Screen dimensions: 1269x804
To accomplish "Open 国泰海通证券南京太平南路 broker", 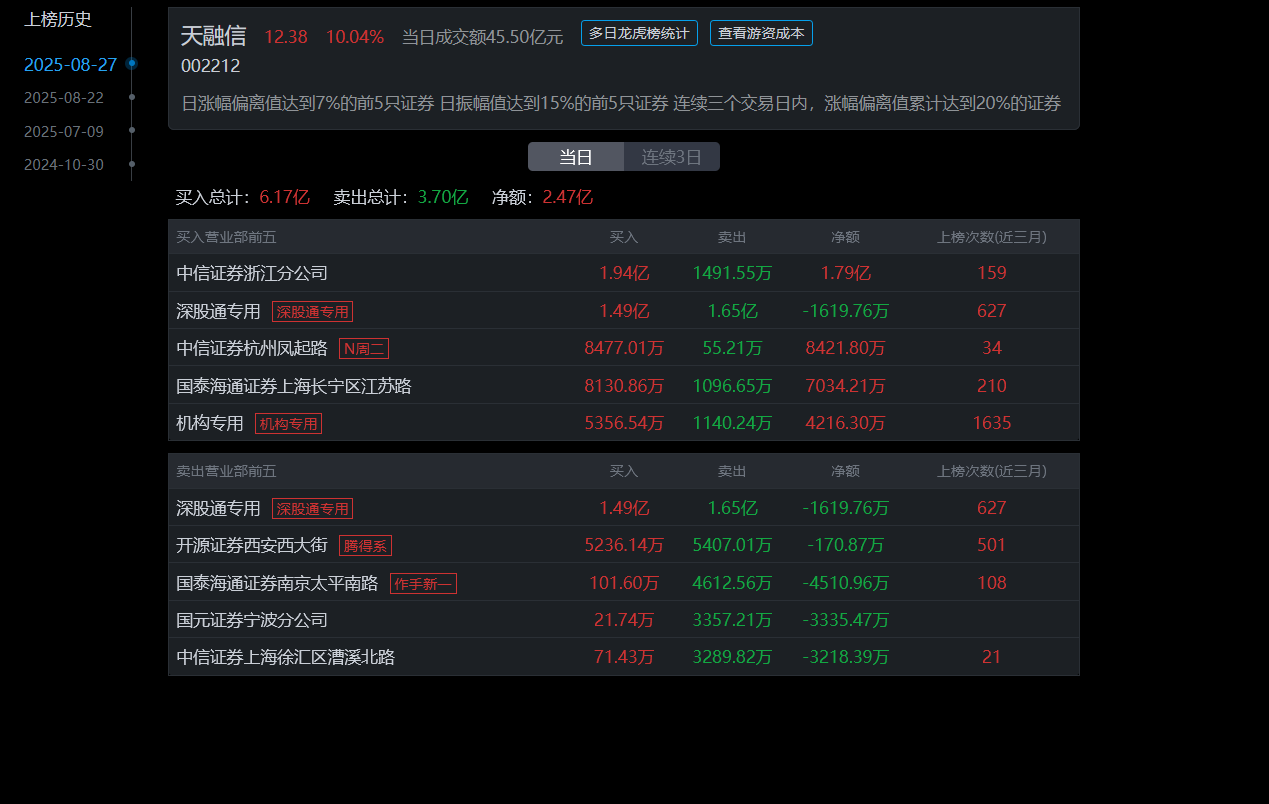I will point(277,583).
